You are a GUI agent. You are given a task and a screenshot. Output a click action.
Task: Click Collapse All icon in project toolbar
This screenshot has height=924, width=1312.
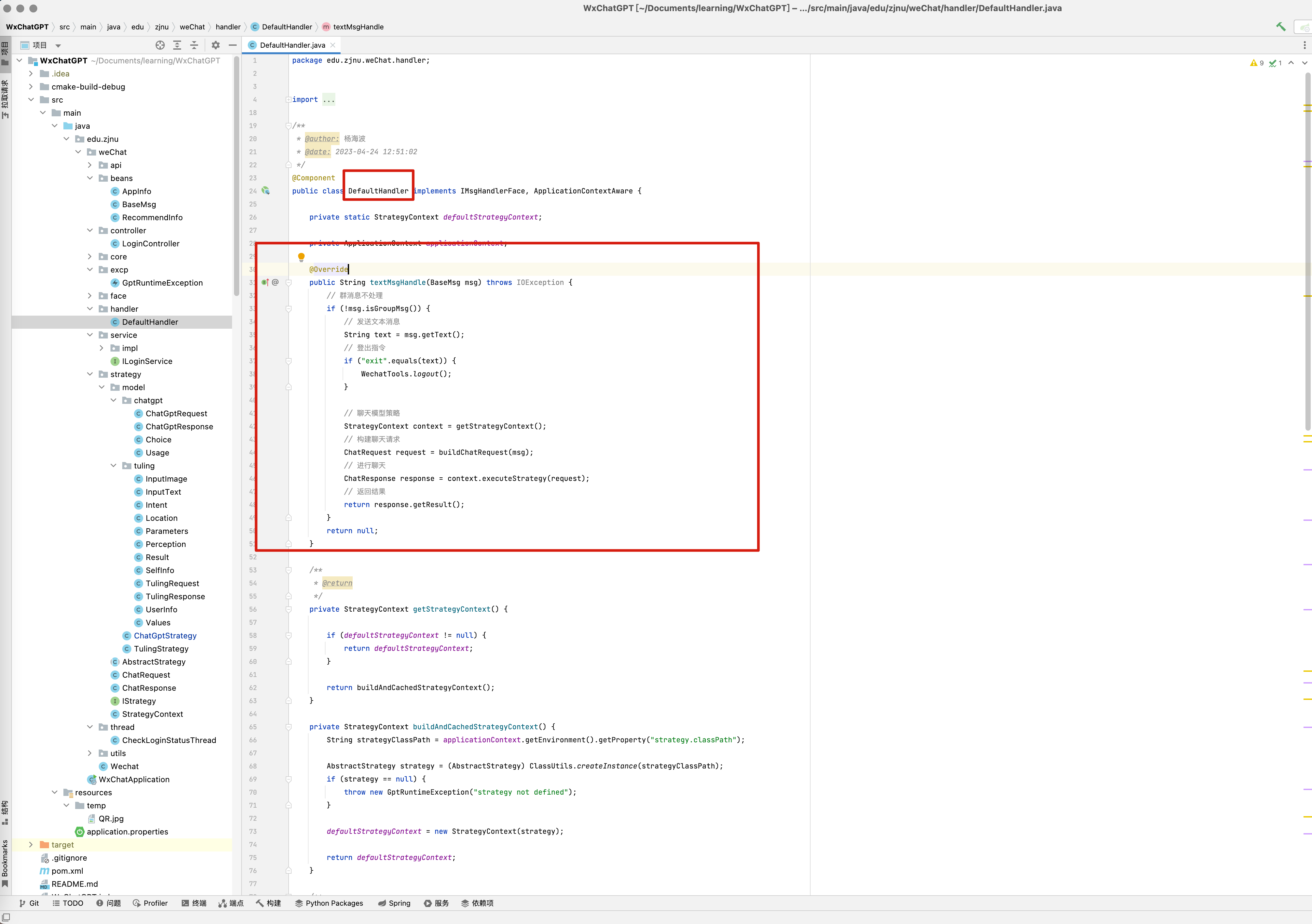[194, 45]
